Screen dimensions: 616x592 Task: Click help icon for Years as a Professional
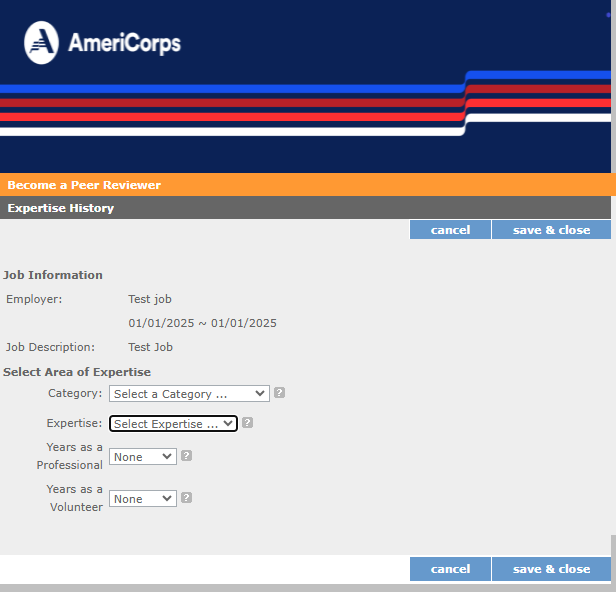187,456
